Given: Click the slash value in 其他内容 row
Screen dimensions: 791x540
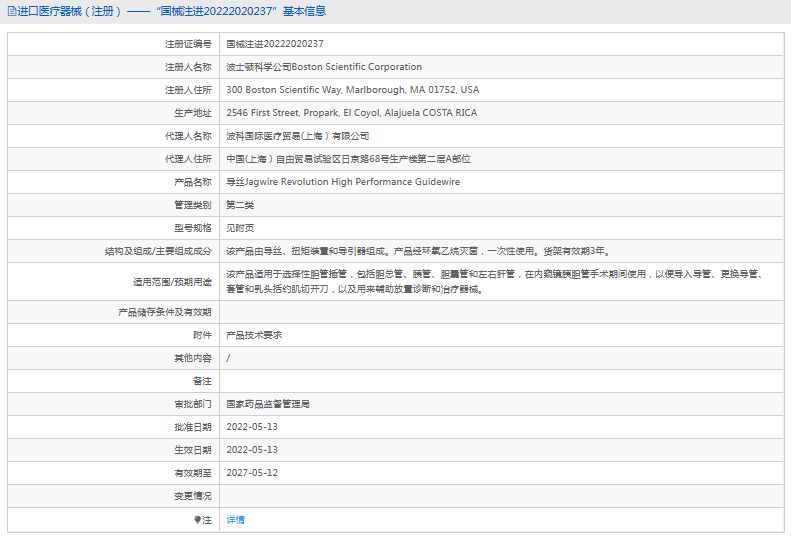Looking at the screenshot, I should 229,358.
